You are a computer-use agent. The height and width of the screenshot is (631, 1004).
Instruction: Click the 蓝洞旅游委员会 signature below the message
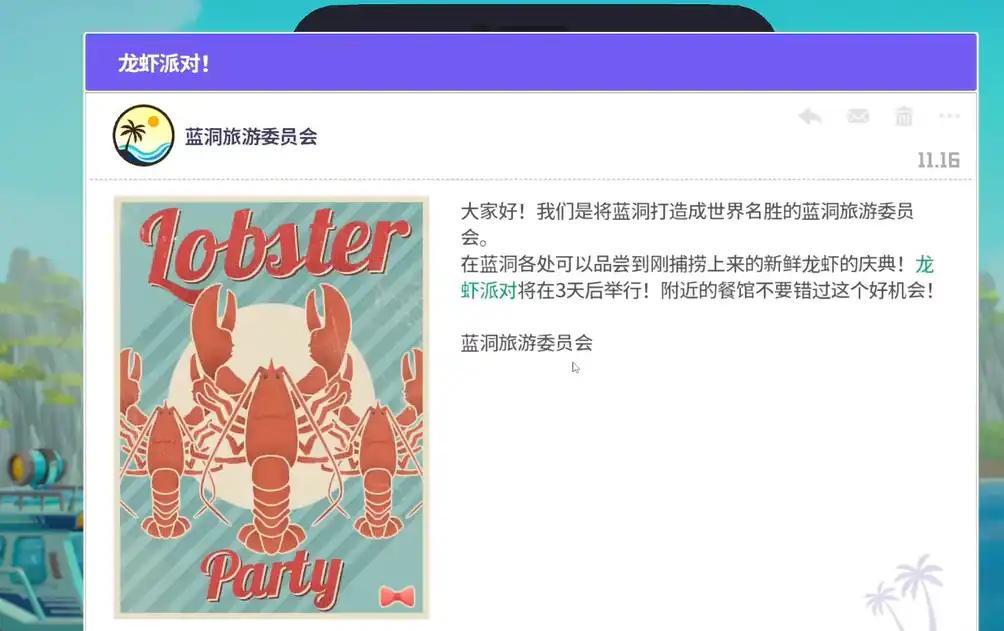526,343
